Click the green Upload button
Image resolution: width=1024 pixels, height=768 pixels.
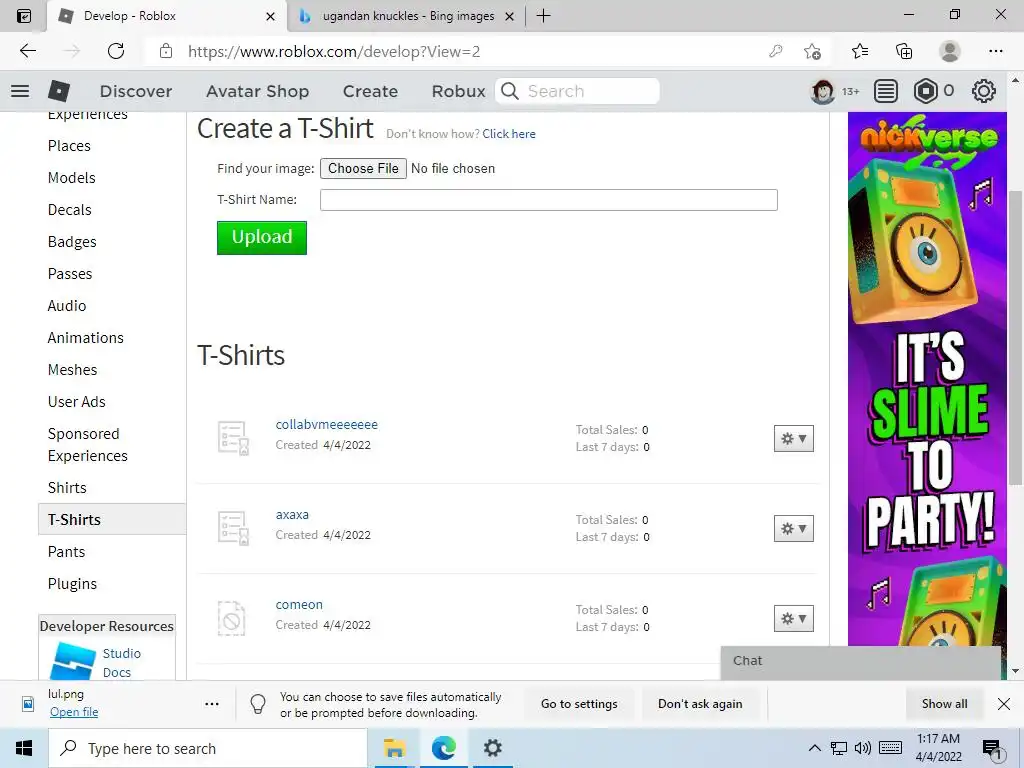point(262,238)
